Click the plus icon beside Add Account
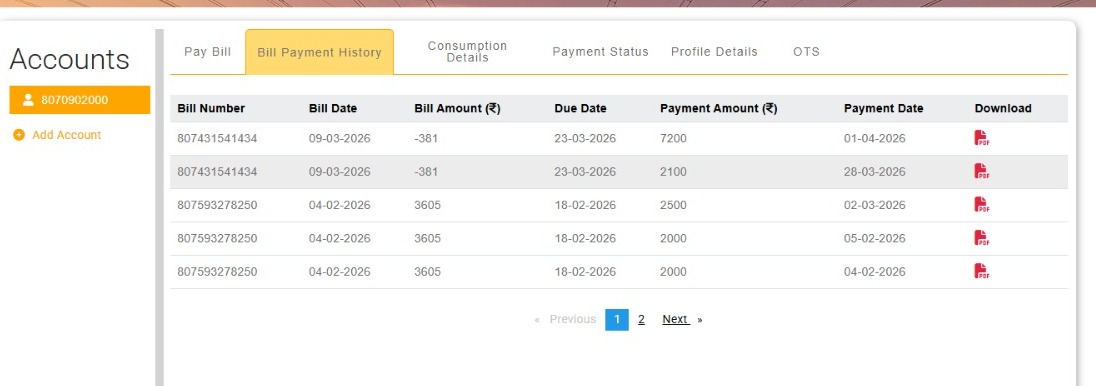Viewport: 1096px width, 386px height. (x=19, y=135)
